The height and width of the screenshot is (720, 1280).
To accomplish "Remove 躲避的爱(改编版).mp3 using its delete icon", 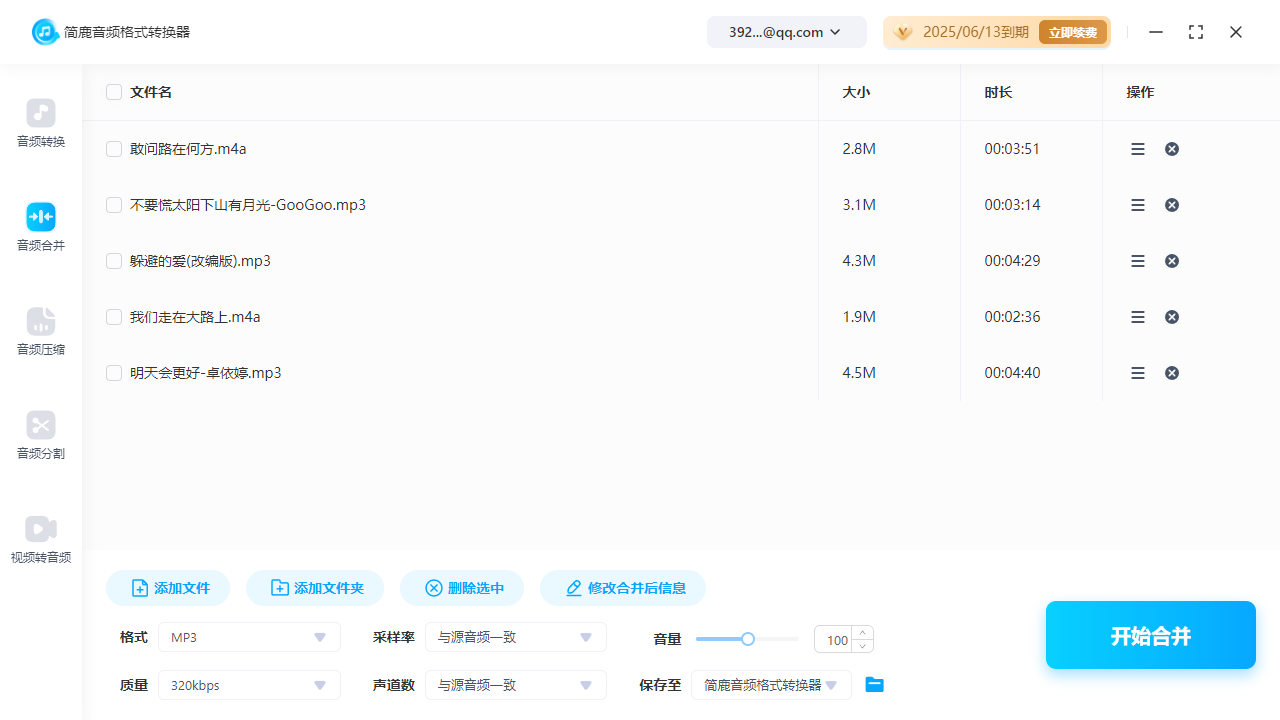I will pyautogui.click(x=1171, y=260).
